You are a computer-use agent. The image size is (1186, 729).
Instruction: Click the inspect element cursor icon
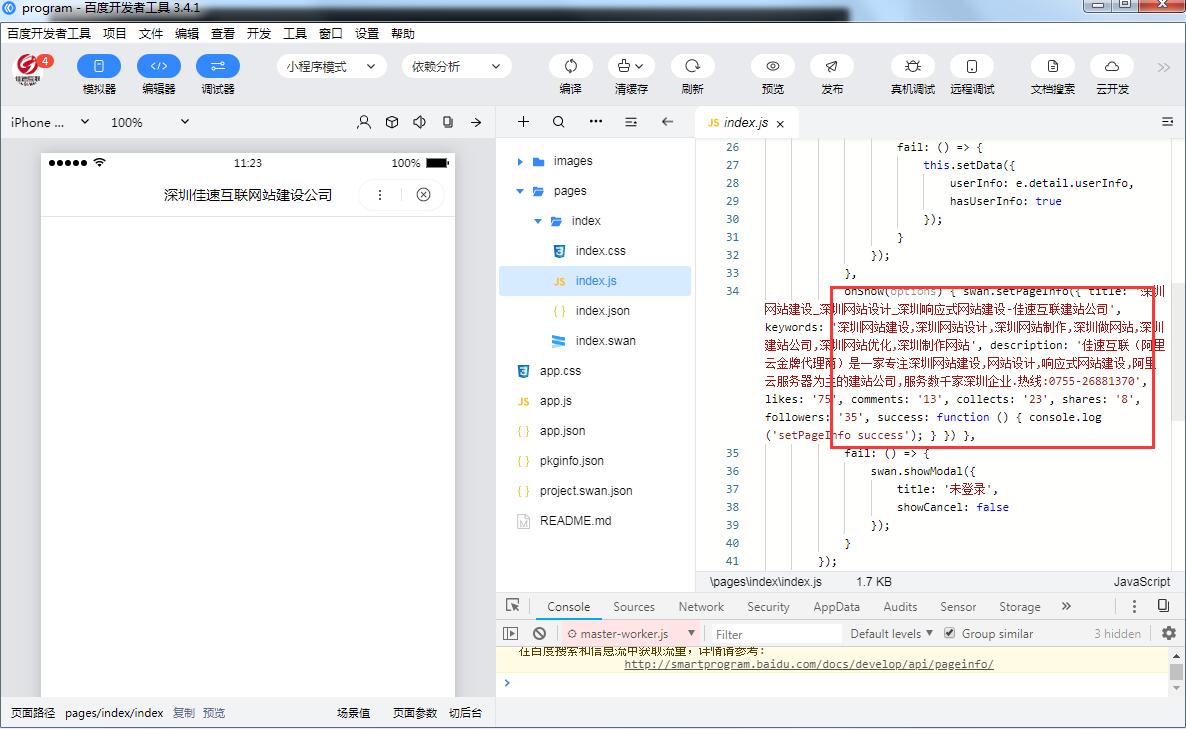coord(513,606)
